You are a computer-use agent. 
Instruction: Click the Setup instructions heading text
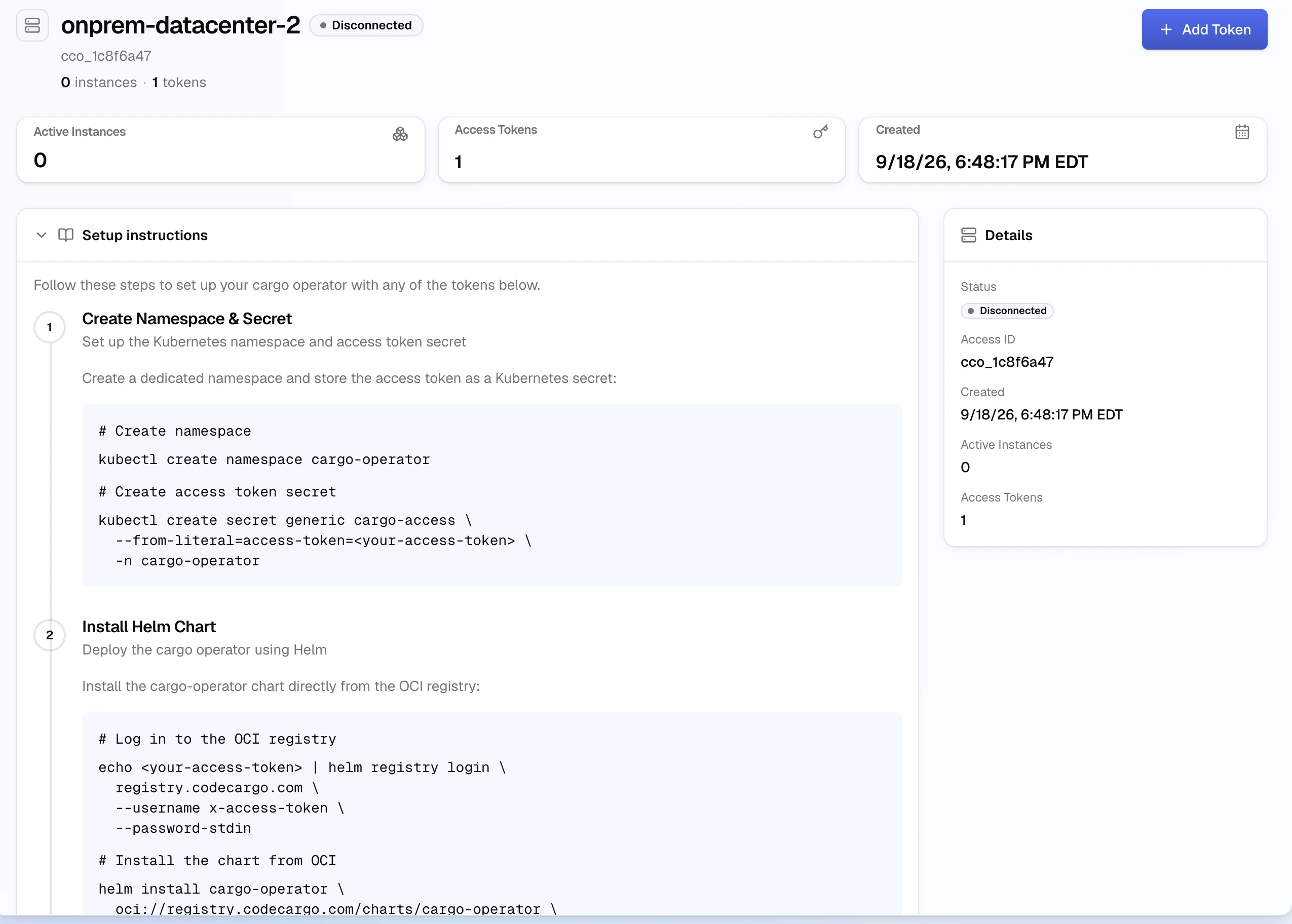[x=145, y=235]
